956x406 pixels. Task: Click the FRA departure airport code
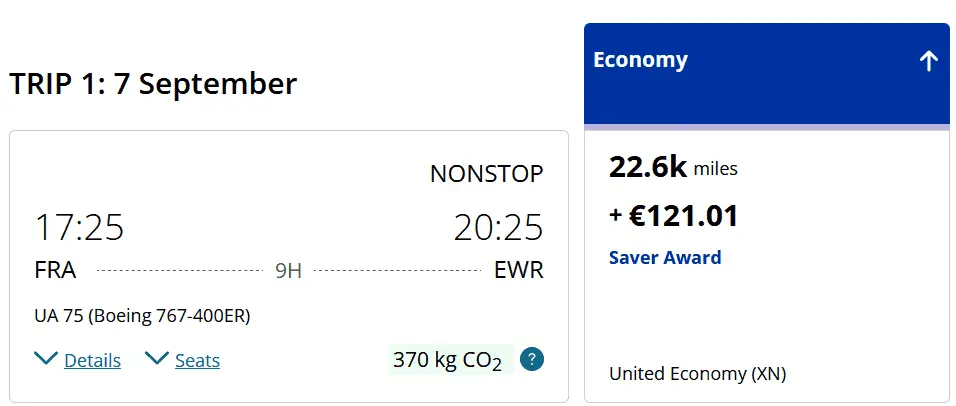(x=55, y=270)
